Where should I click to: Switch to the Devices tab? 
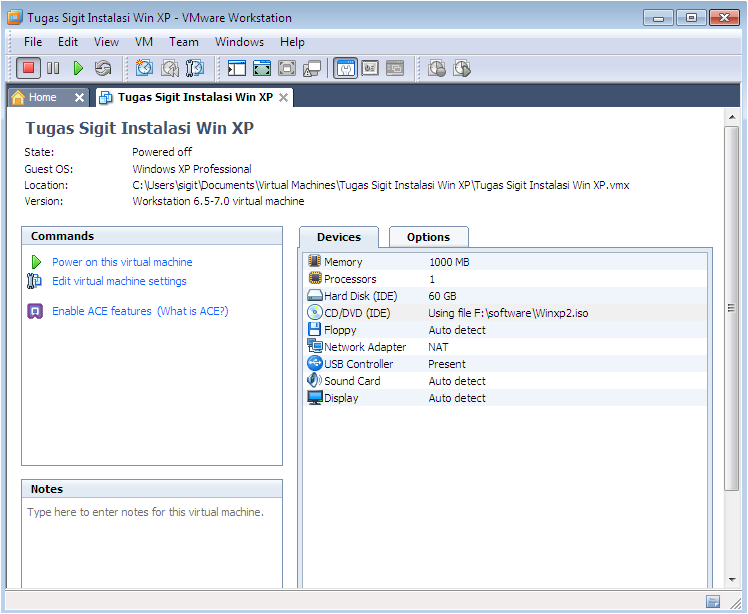tap(339, 237)
